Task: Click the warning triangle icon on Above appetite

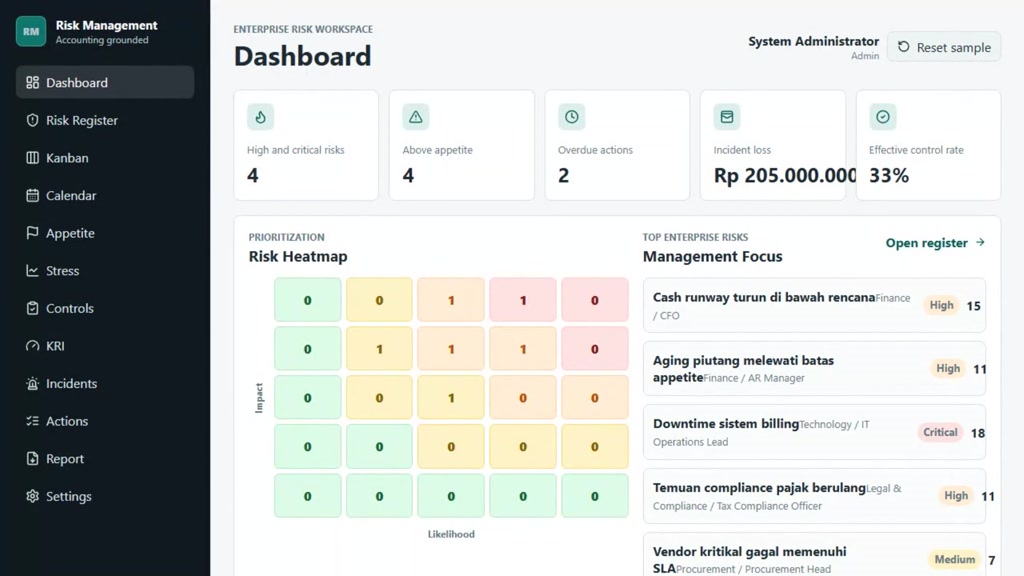Action: (x=415, y=117)
